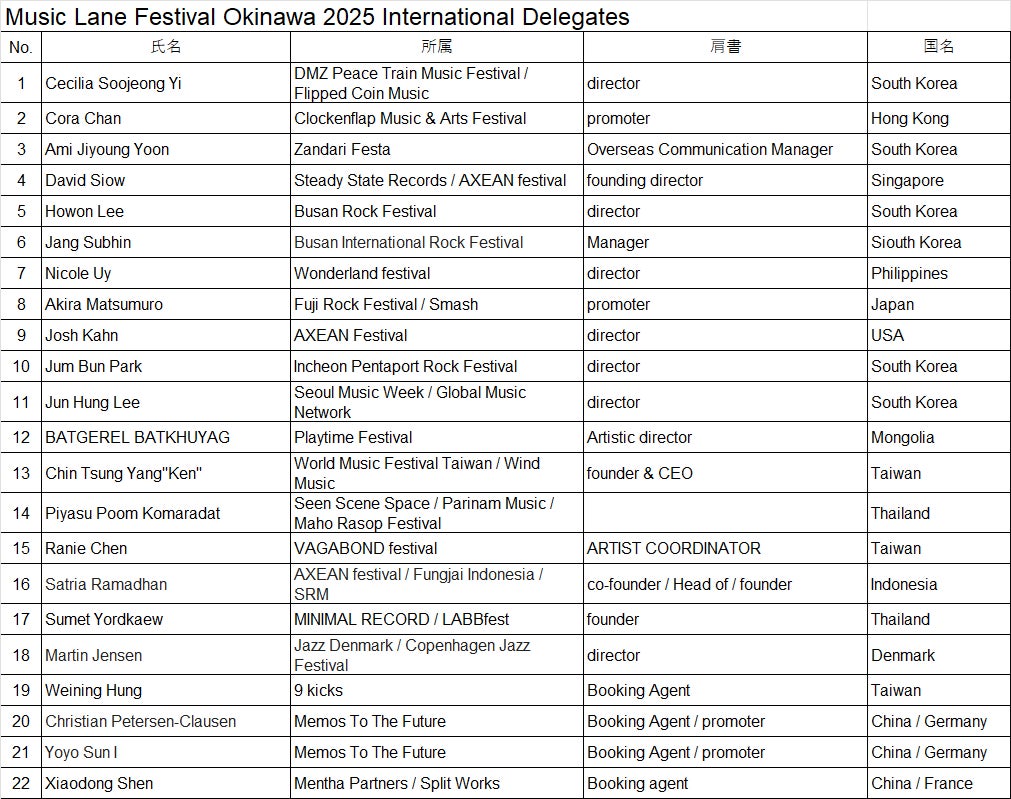Select the '肩書' column header

click(x=725, y=47)
